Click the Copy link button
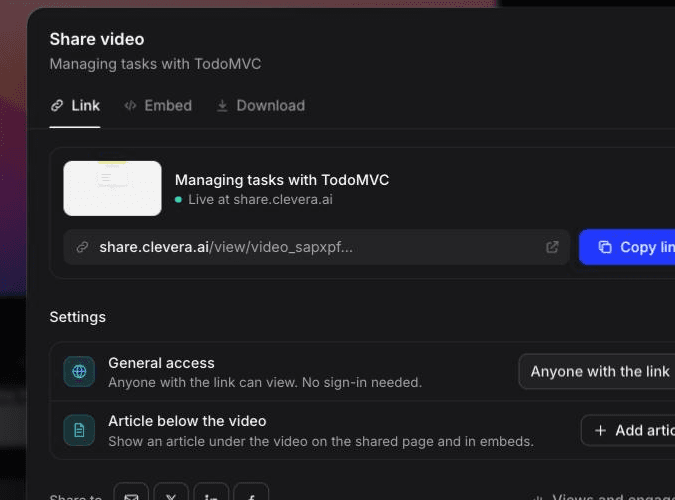675x500 pixels. point(627,247)
